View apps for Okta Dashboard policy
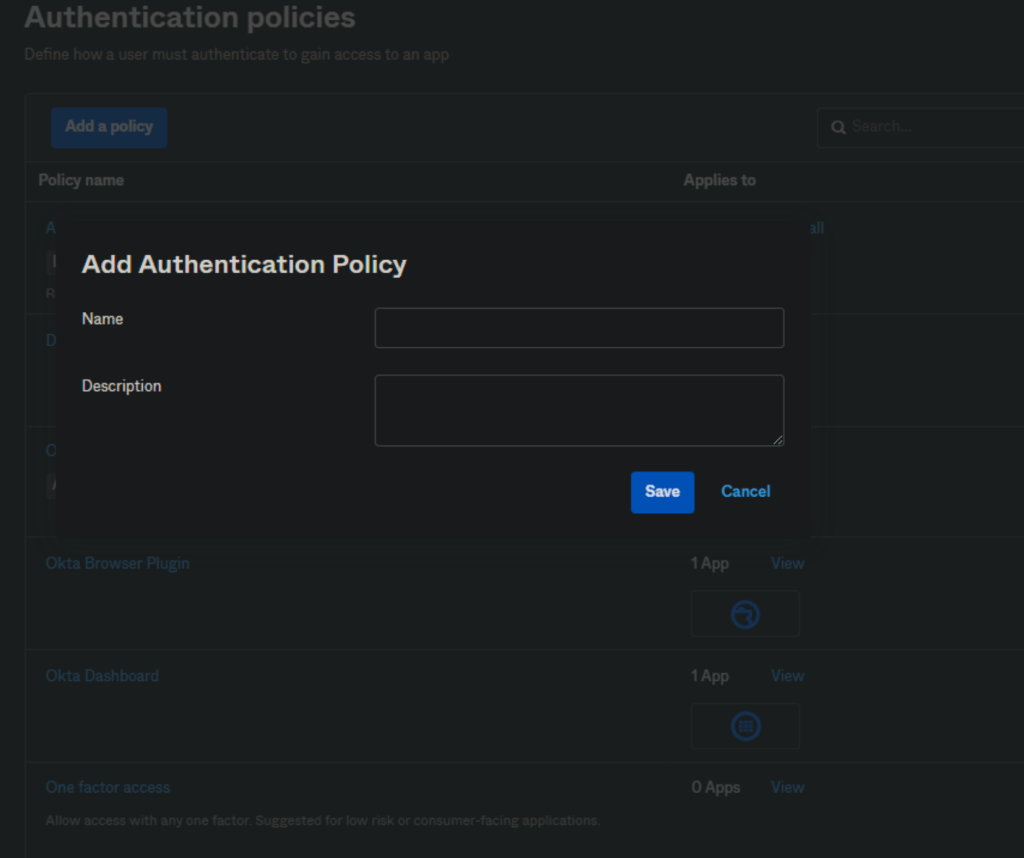Image resolution: width=1024 pixels, height=858 pixels. tap(787, 676)
